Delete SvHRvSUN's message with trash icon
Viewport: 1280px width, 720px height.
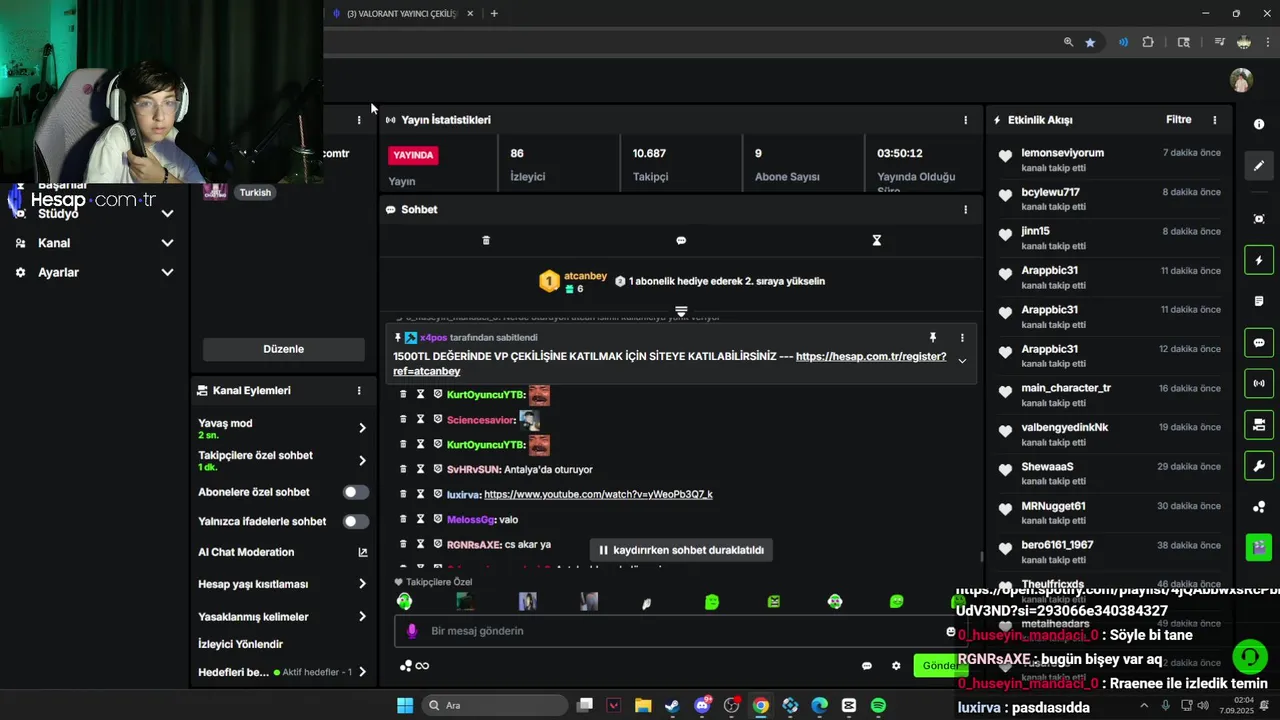403,469
